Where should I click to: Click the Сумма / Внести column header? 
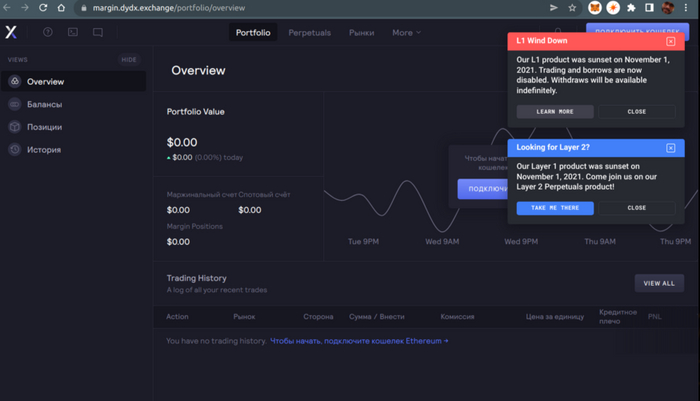[x=377, y=317]
